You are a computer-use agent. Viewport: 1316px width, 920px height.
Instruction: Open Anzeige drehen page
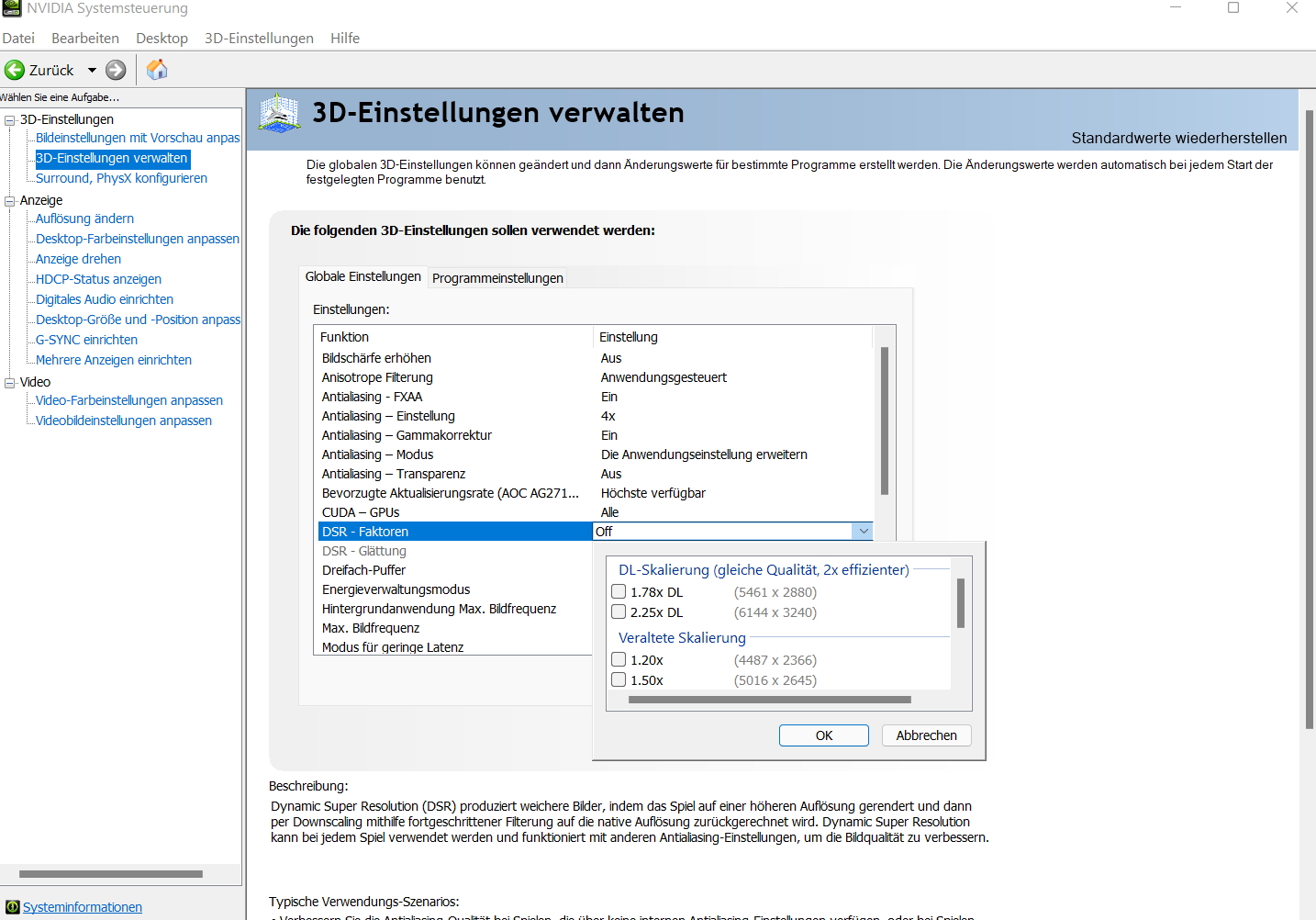point(78,259)
